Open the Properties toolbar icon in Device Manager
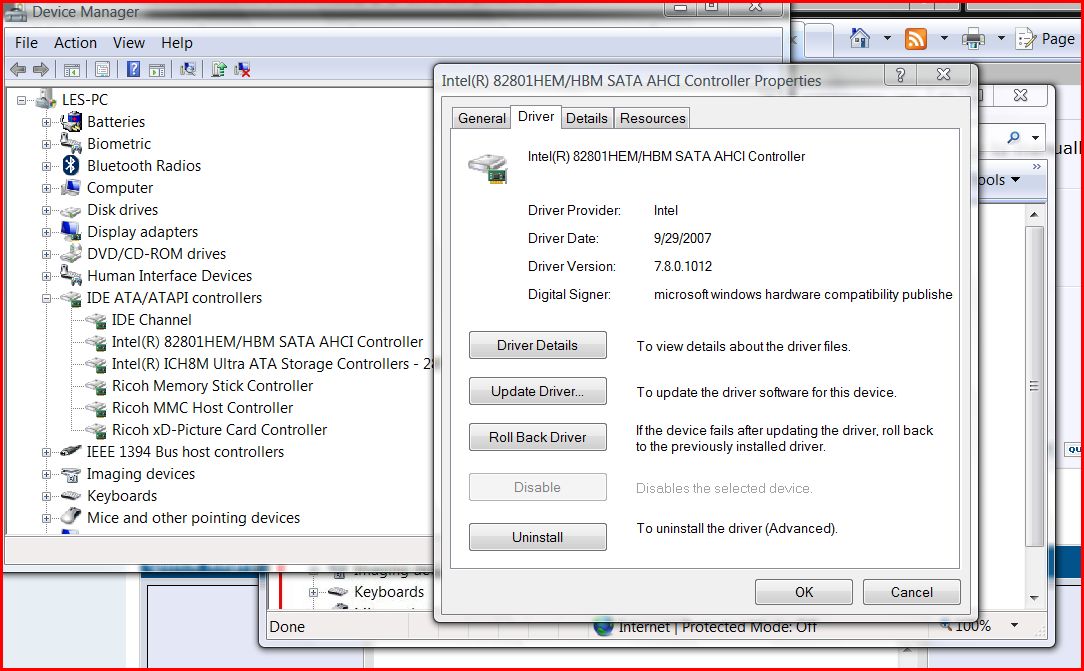 pyautogui.click(x=102, y=69)
